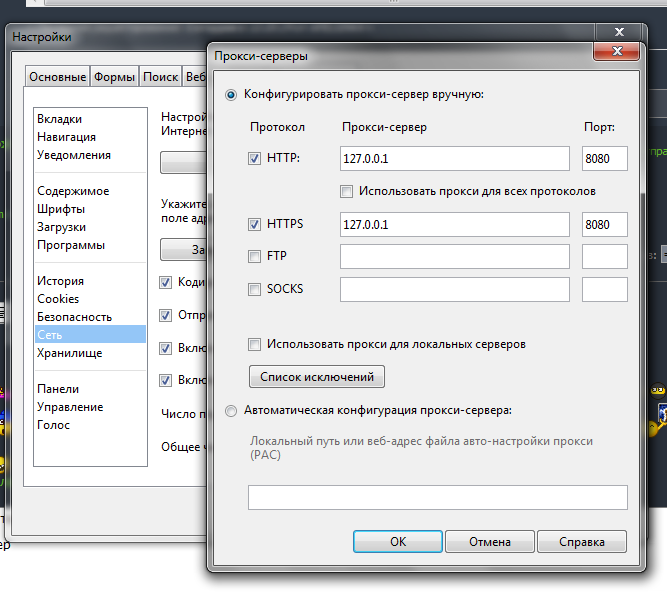Select История in settings list
The image size is (667, 602).
(90, 281)
